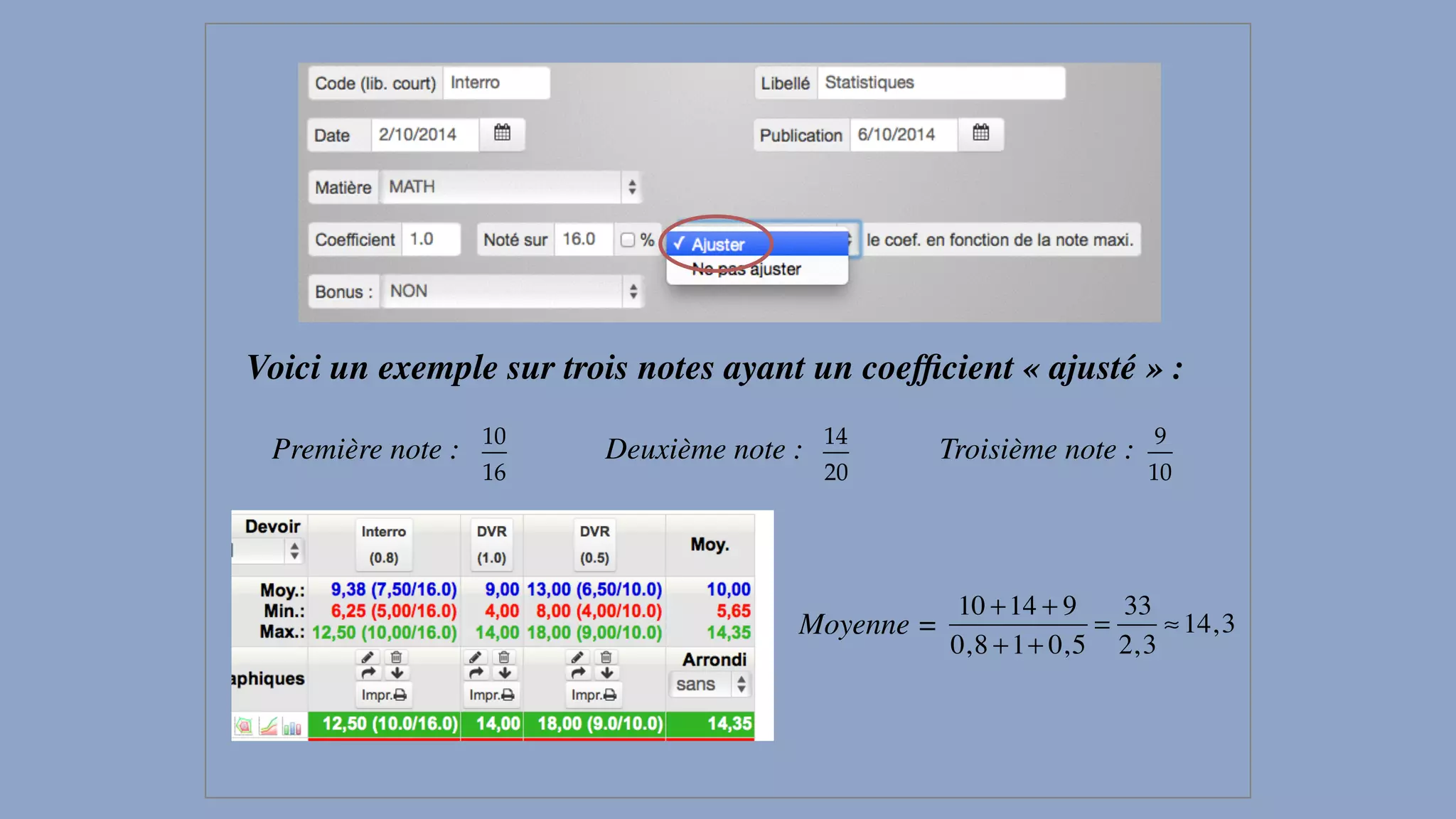Click the Coefficient 1.0 input field
The image size is (1456, 819).
[x=431, y=240]
